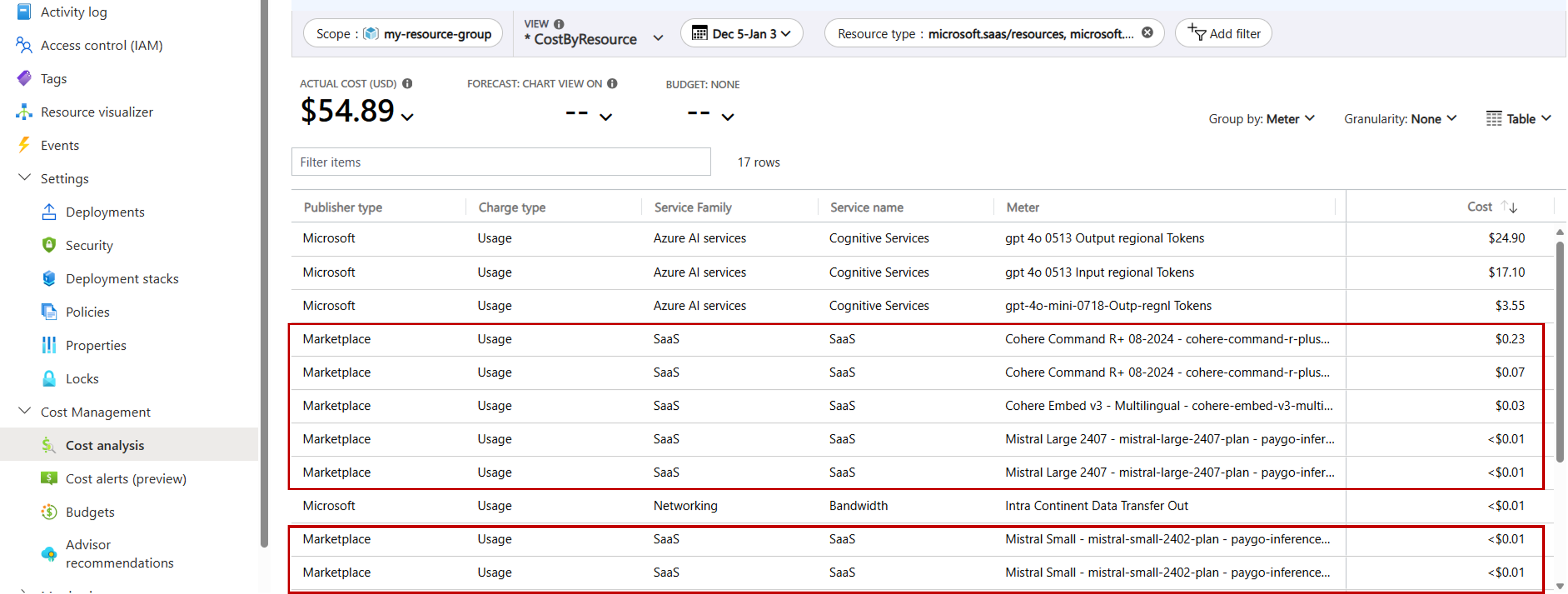Open the Dec 5-Jan 3 date picker
1568x594 pixels.
[x=741, y=34]
